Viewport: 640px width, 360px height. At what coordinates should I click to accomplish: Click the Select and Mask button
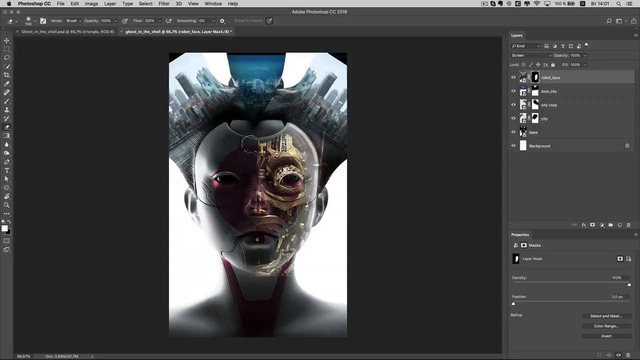(x=606, y=316)
